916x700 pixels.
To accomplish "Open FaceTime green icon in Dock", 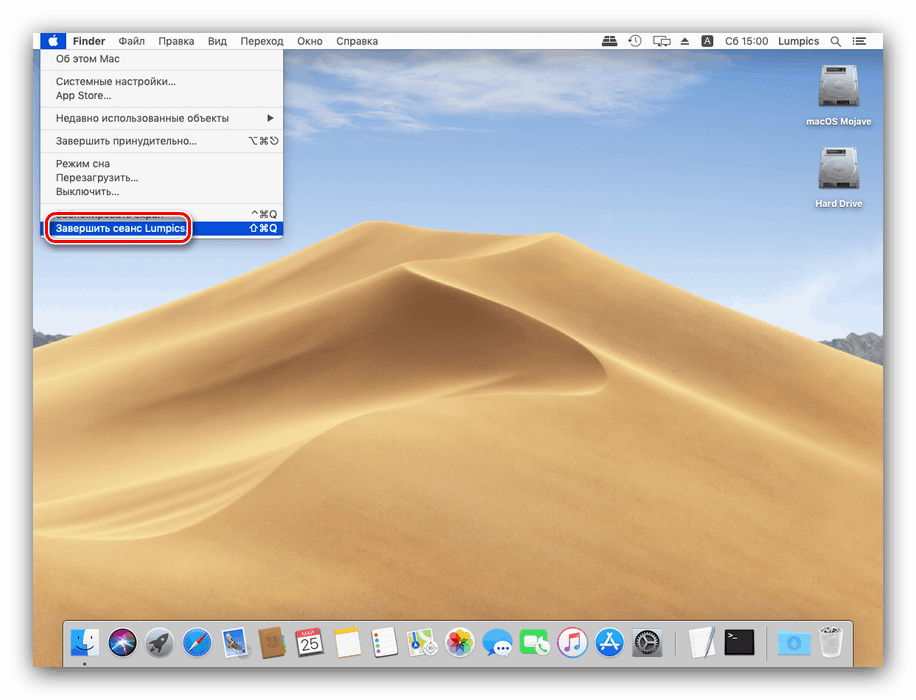I will click(x=535, y=643).
